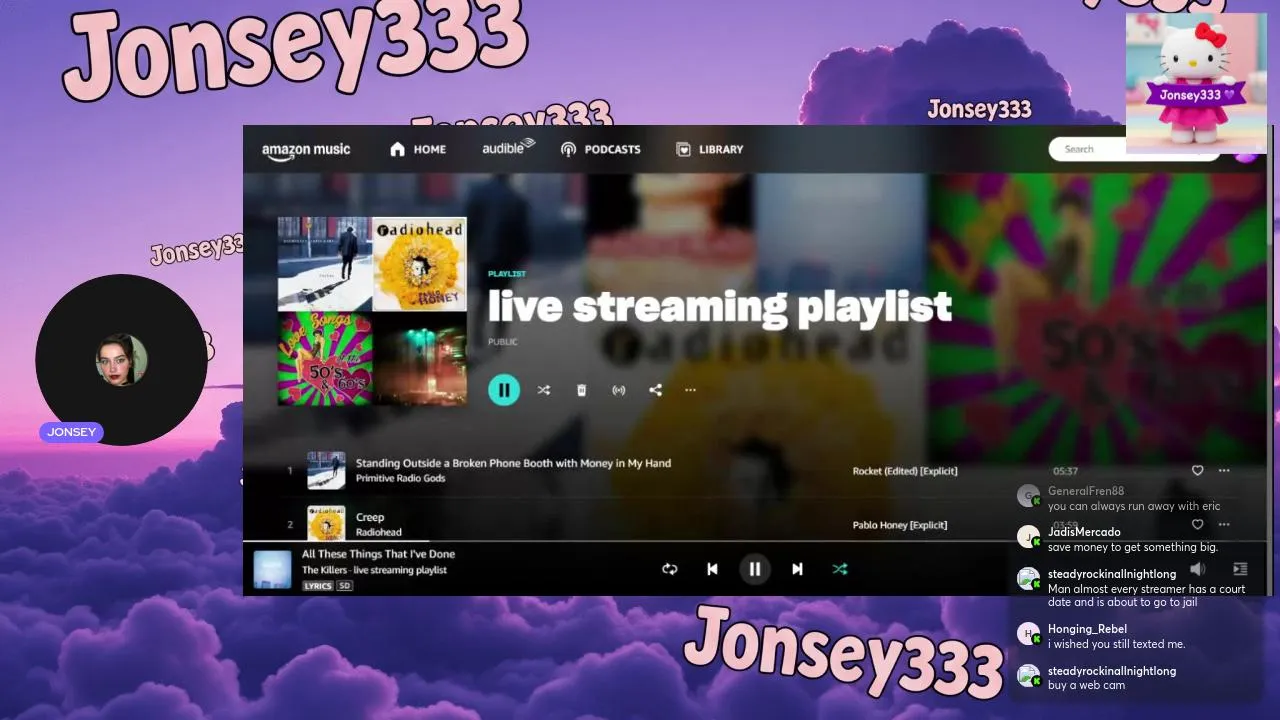Image resolution: width=1280 pixels, height=720 pixels.
Task: Delete the playlist using the trash icon
Action: [582, 390]
